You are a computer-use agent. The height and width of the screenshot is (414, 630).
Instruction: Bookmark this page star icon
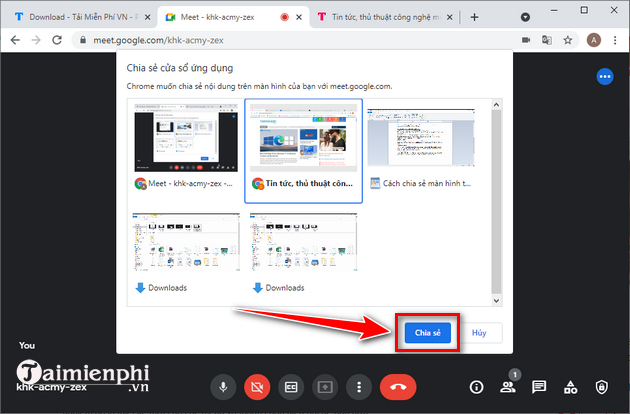[567, 40]
